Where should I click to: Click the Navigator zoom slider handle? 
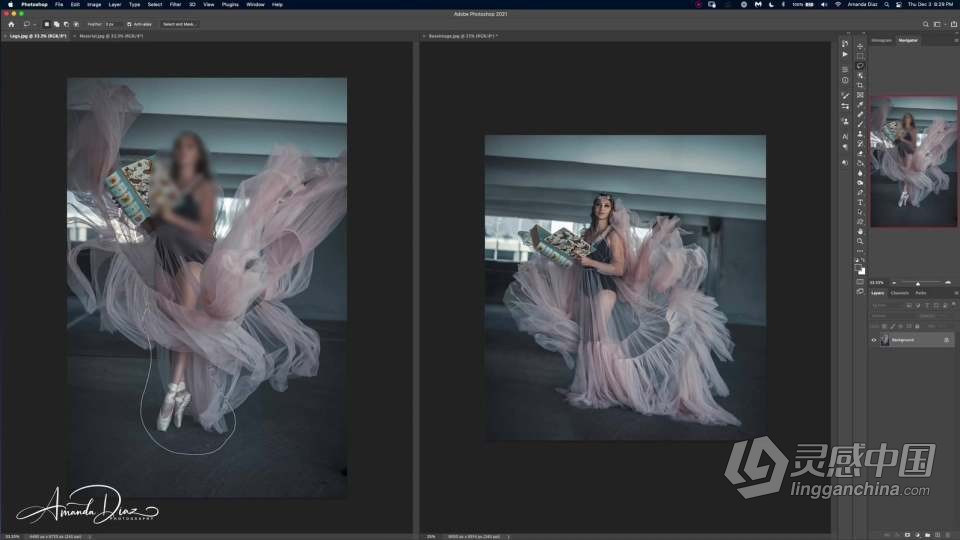(918, 283)
